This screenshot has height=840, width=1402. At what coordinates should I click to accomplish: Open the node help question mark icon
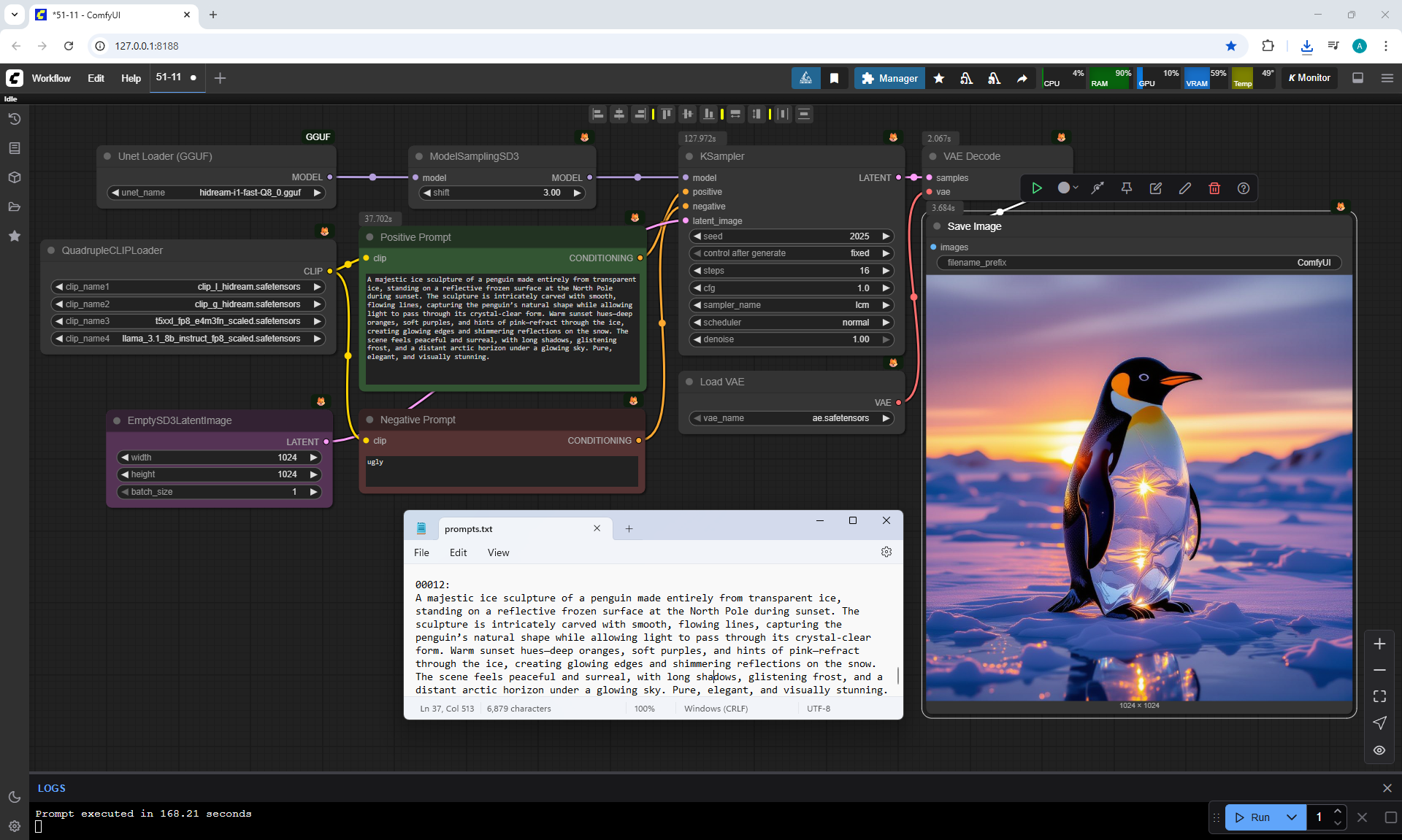(x=1244, y=188)
